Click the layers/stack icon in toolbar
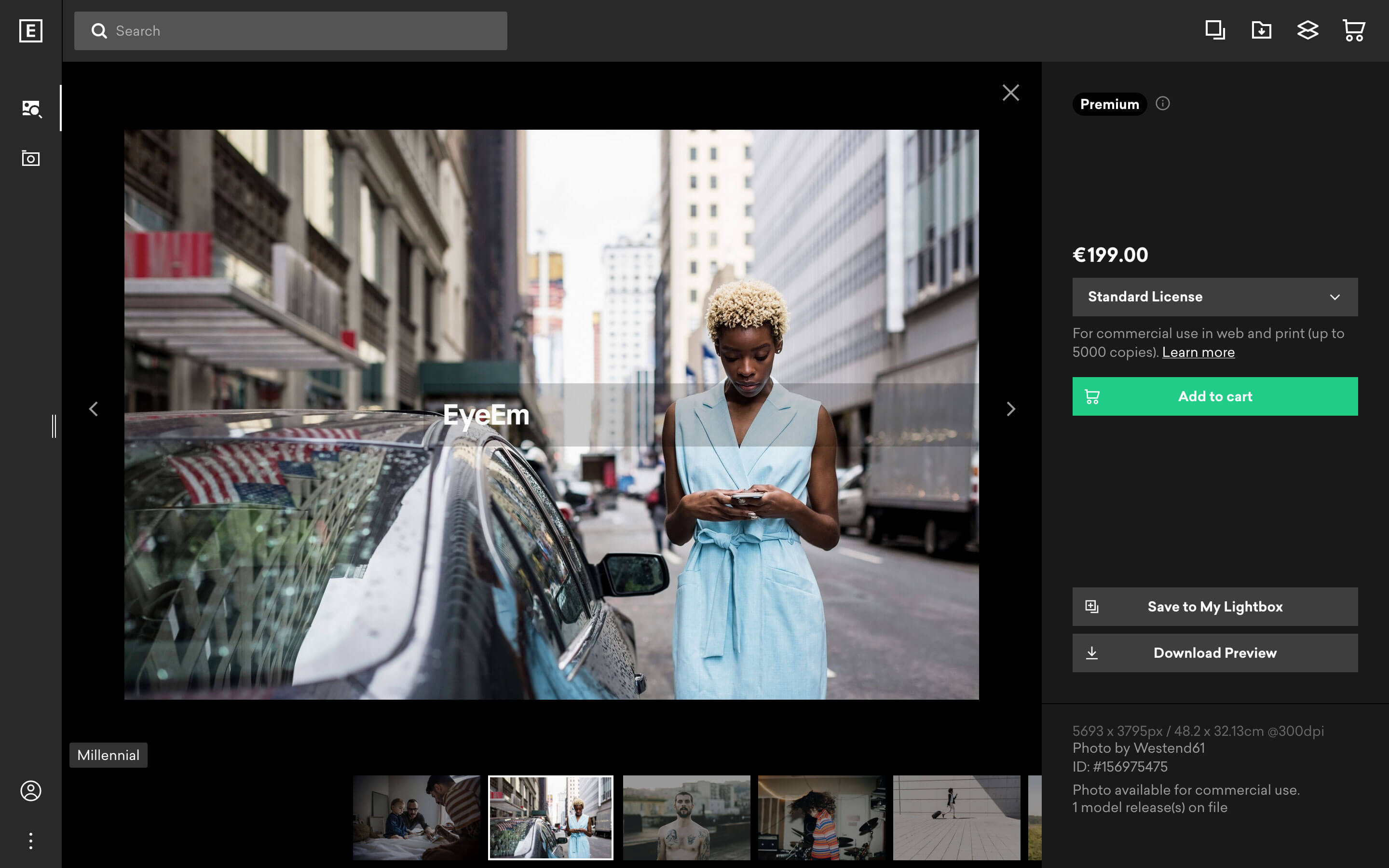Viewport: 1389px width, 868px height. pos(1307,30)
